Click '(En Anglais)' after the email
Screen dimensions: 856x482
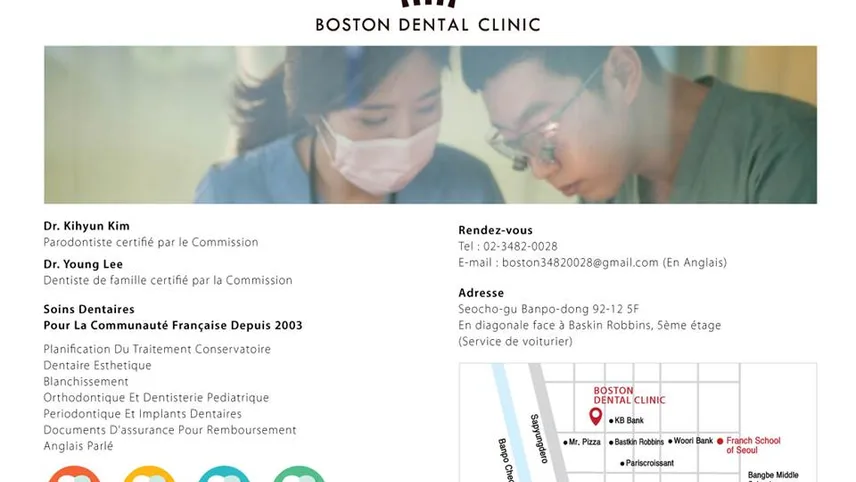(695, 263)
